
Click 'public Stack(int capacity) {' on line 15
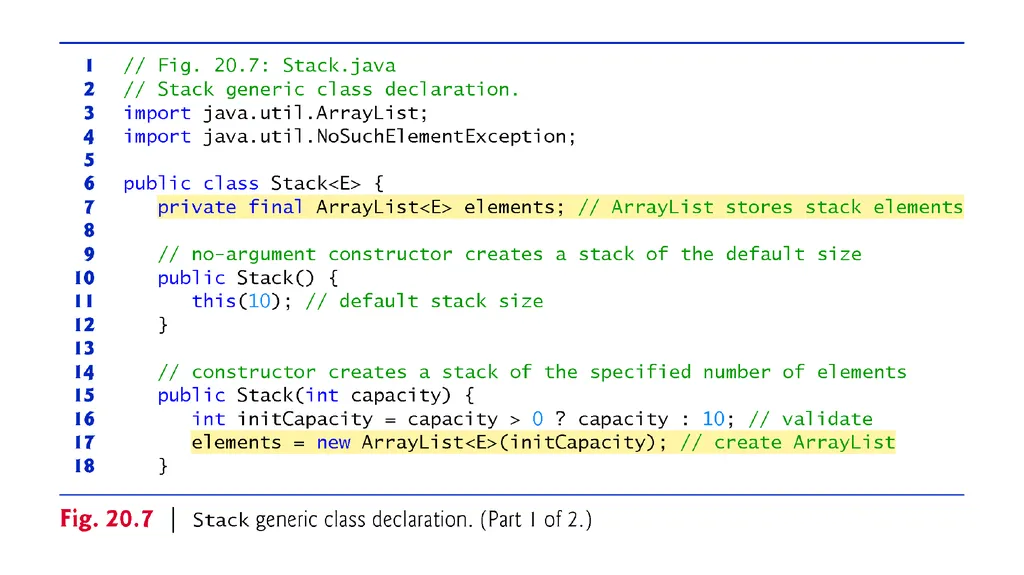click(x=316, y=395)
